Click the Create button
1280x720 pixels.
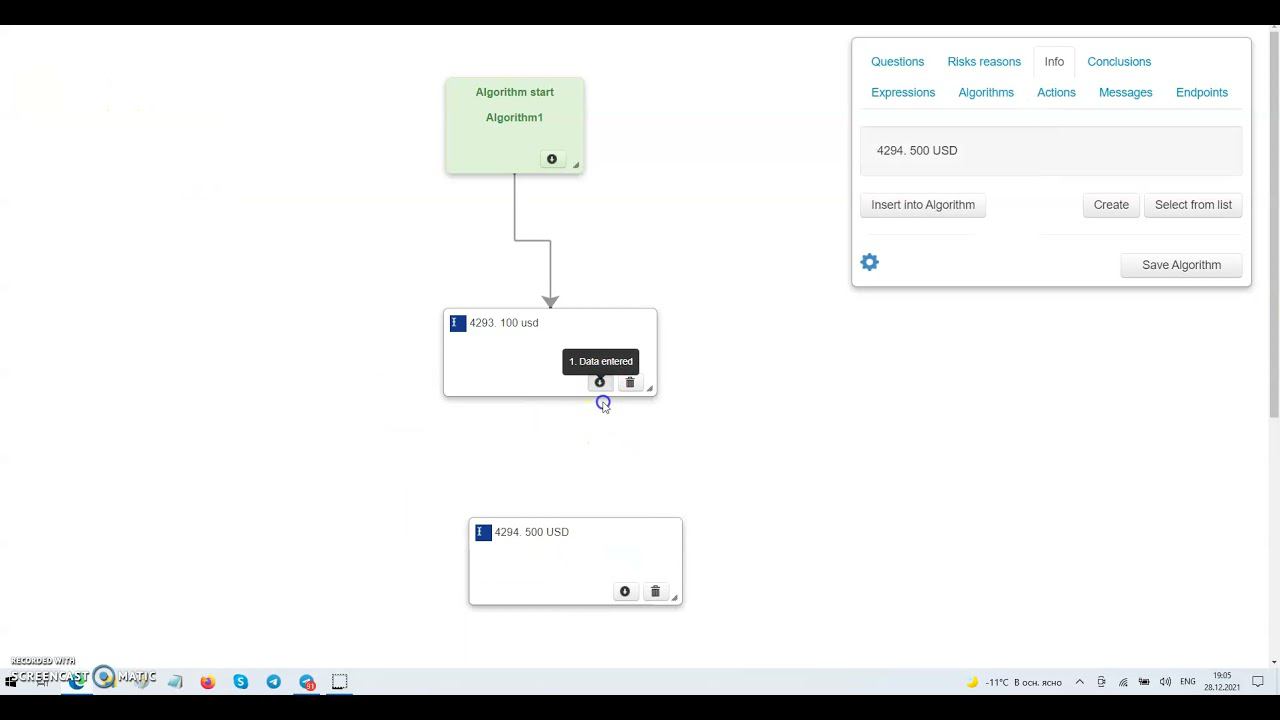pos(1111,205)
